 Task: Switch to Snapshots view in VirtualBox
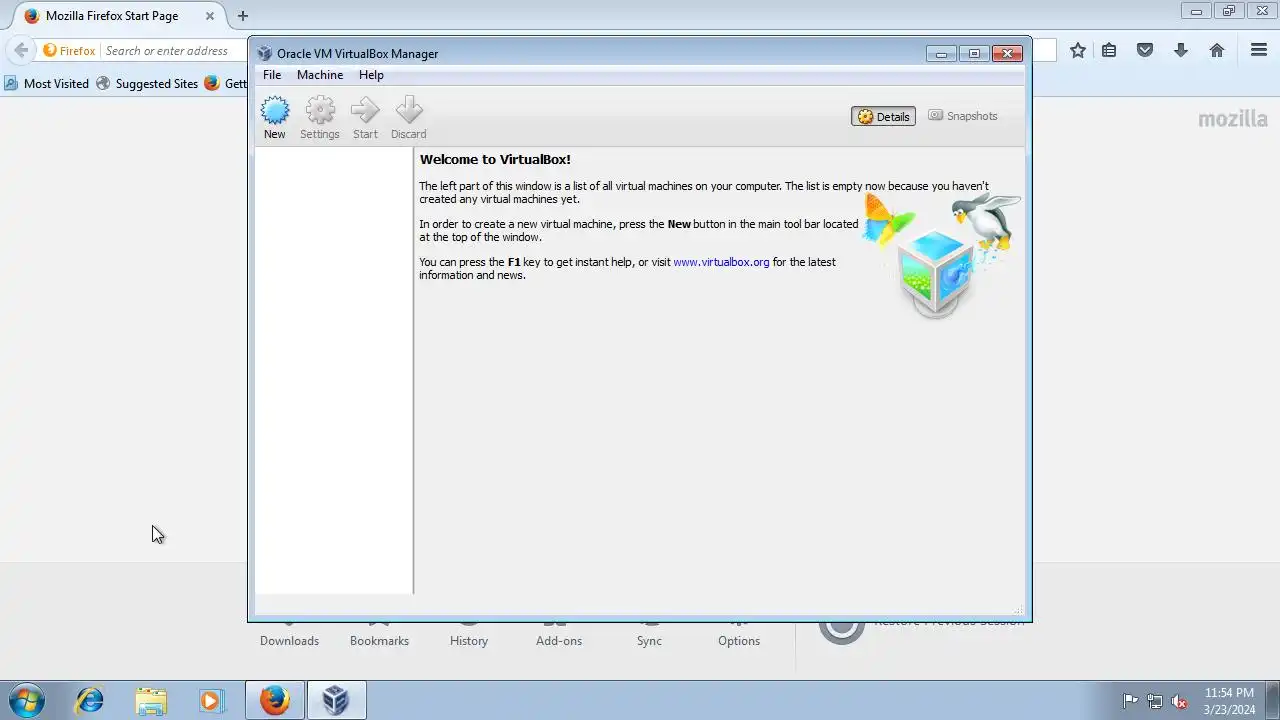[x=963, y=116]
